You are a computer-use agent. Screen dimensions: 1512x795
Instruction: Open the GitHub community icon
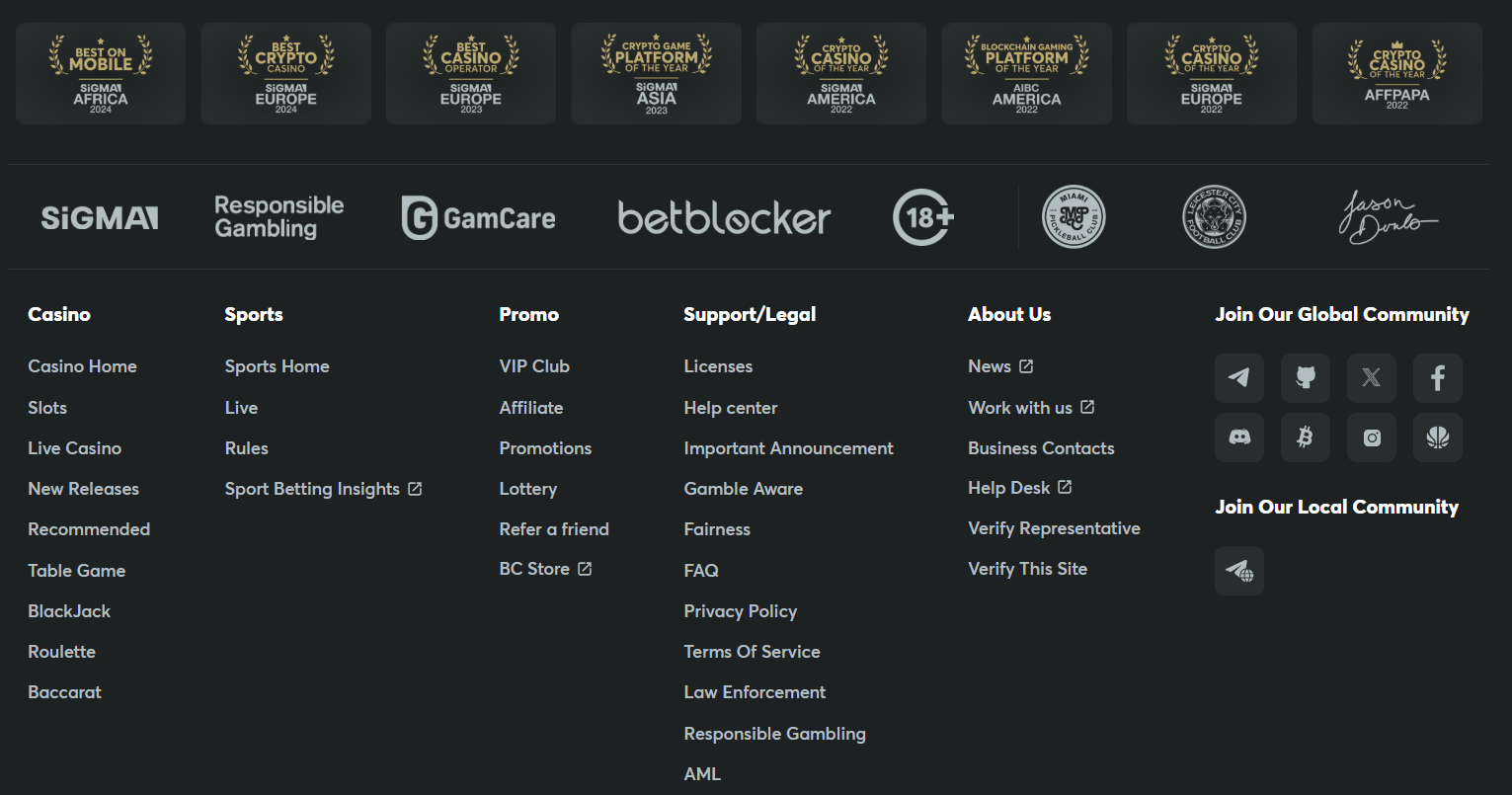pos(1306,378)
